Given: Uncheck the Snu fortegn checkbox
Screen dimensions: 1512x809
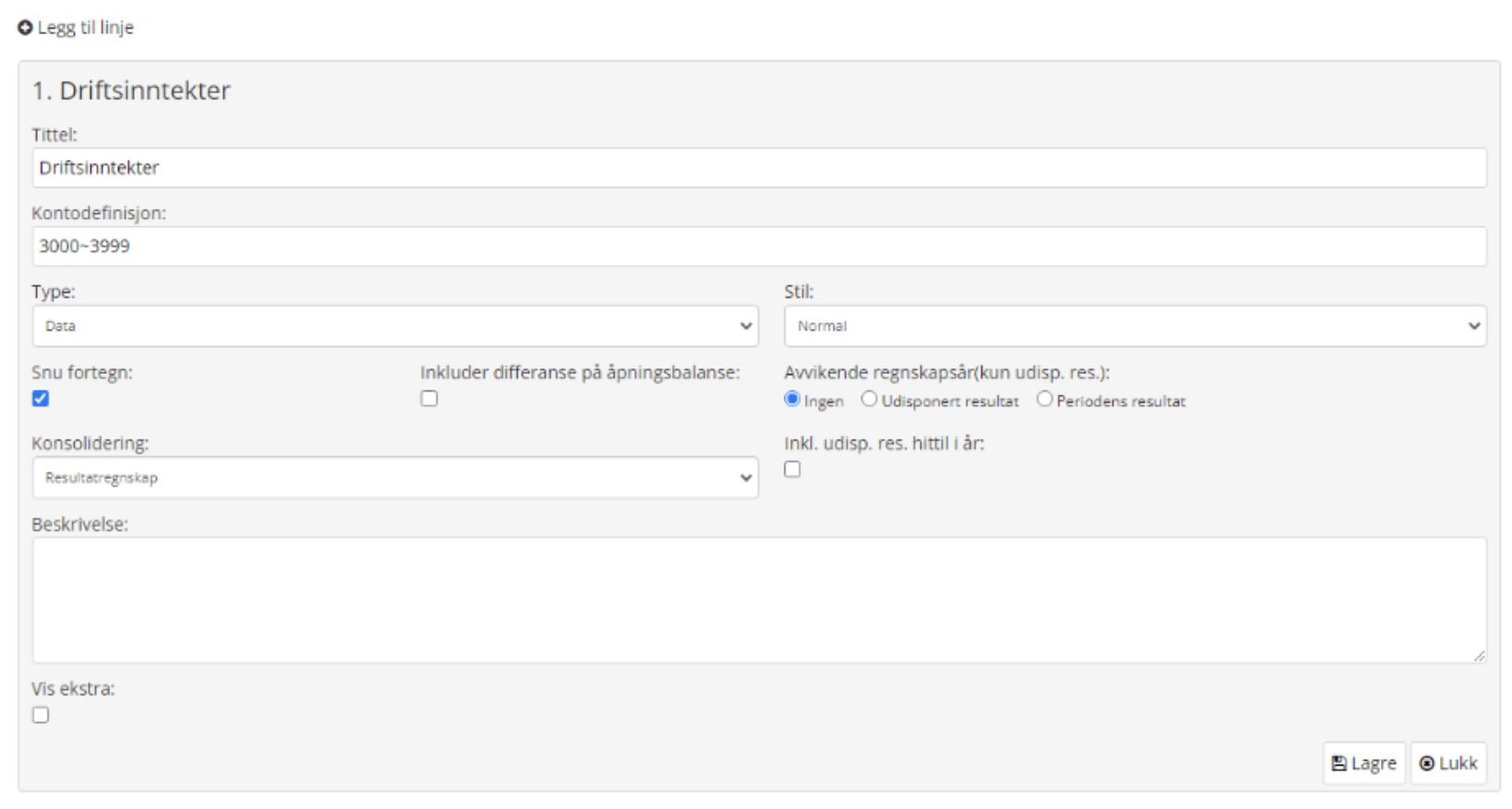Looking at the screenshot, I should 41,398.
